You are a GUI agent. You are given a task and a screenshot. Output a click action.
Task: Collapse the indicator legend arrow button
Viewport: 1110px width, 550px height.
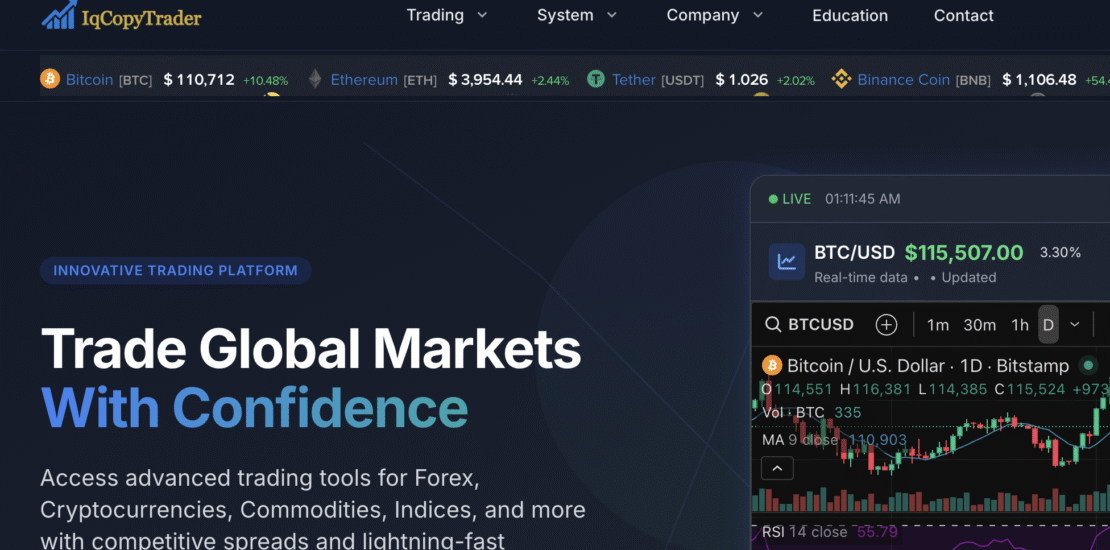click(x=777, y=469)
